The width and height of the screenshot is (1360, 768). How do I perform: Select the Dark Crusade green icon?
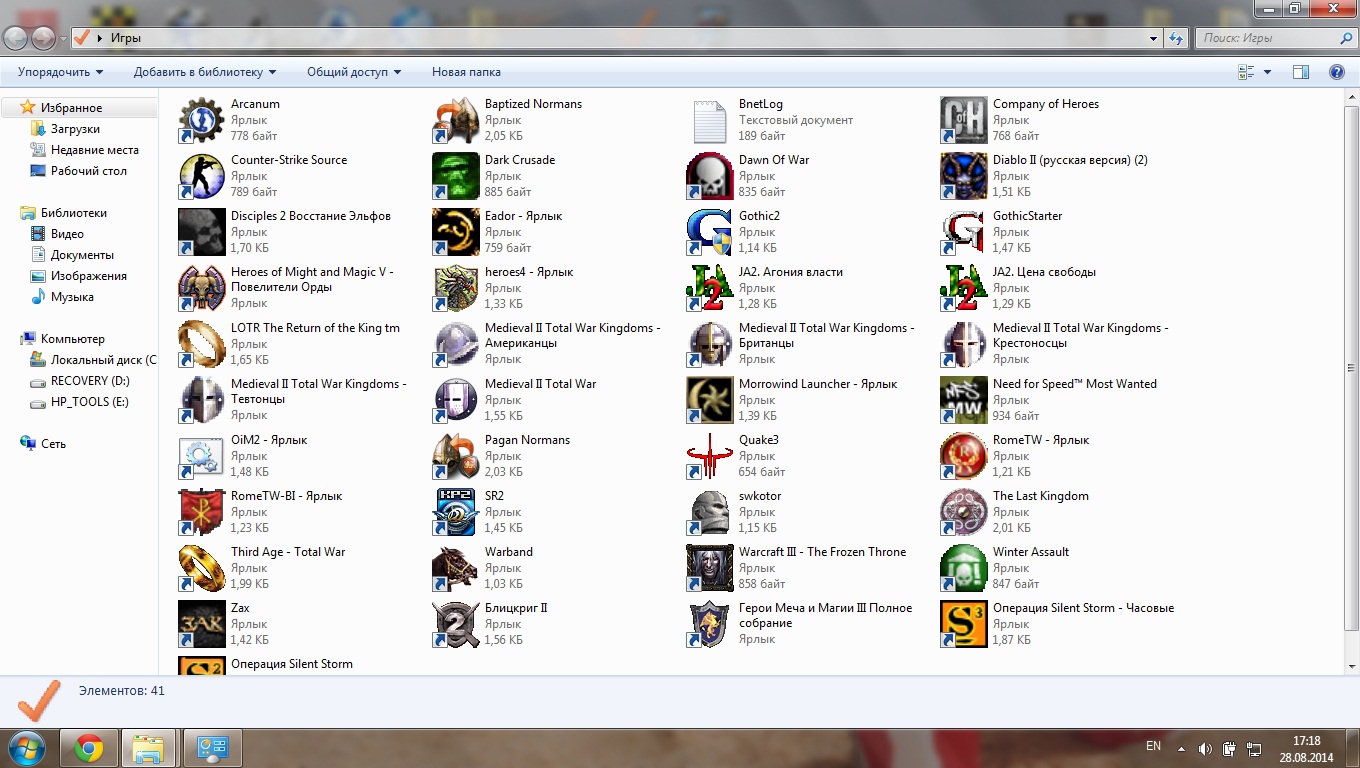point(456,176)
